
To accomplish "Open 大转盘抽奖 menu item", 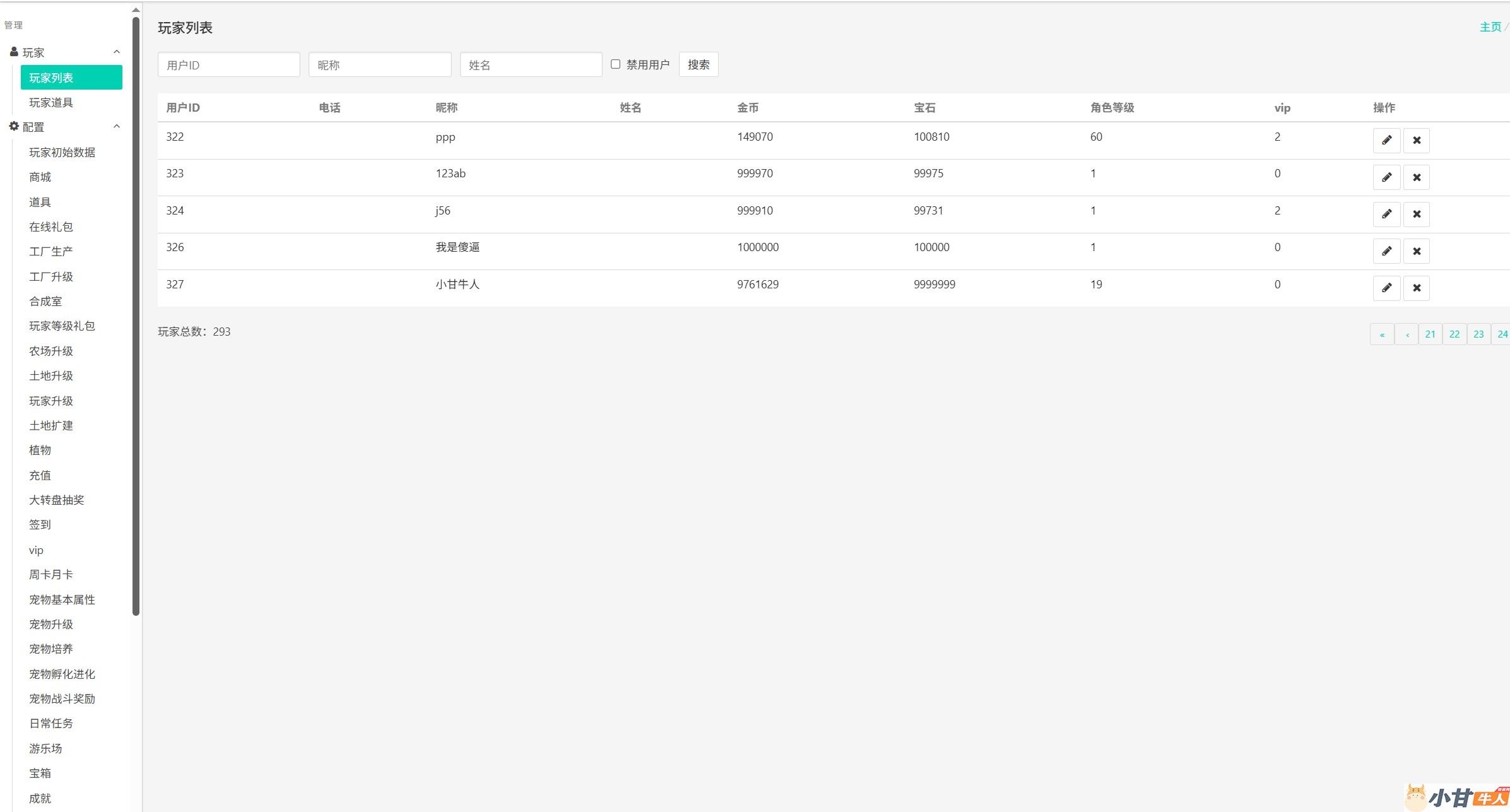I will [56, 500].
